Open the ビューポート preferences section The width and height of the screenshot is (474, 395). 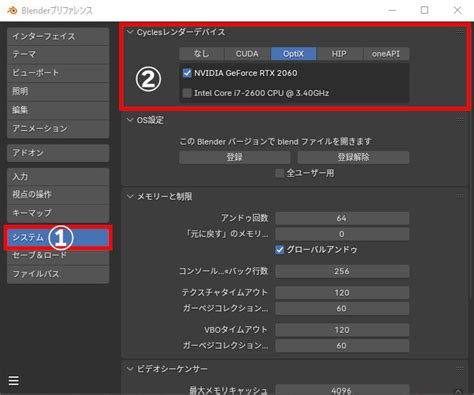58,73
